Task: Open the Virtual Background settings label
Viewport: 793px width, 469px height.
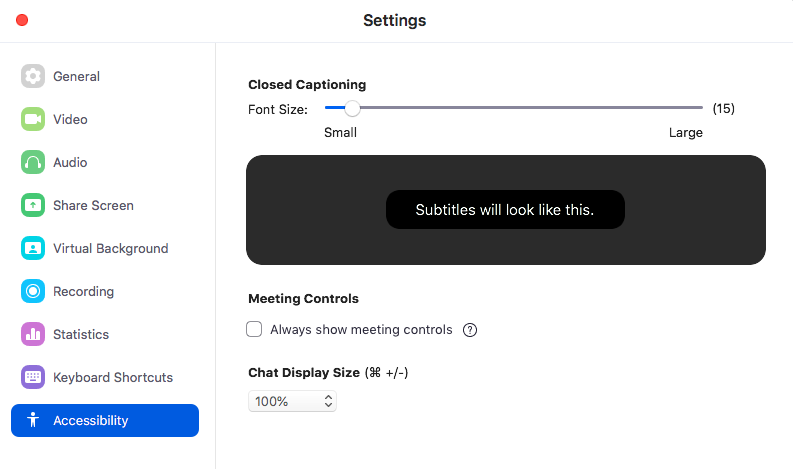Action: coord(110,249)
